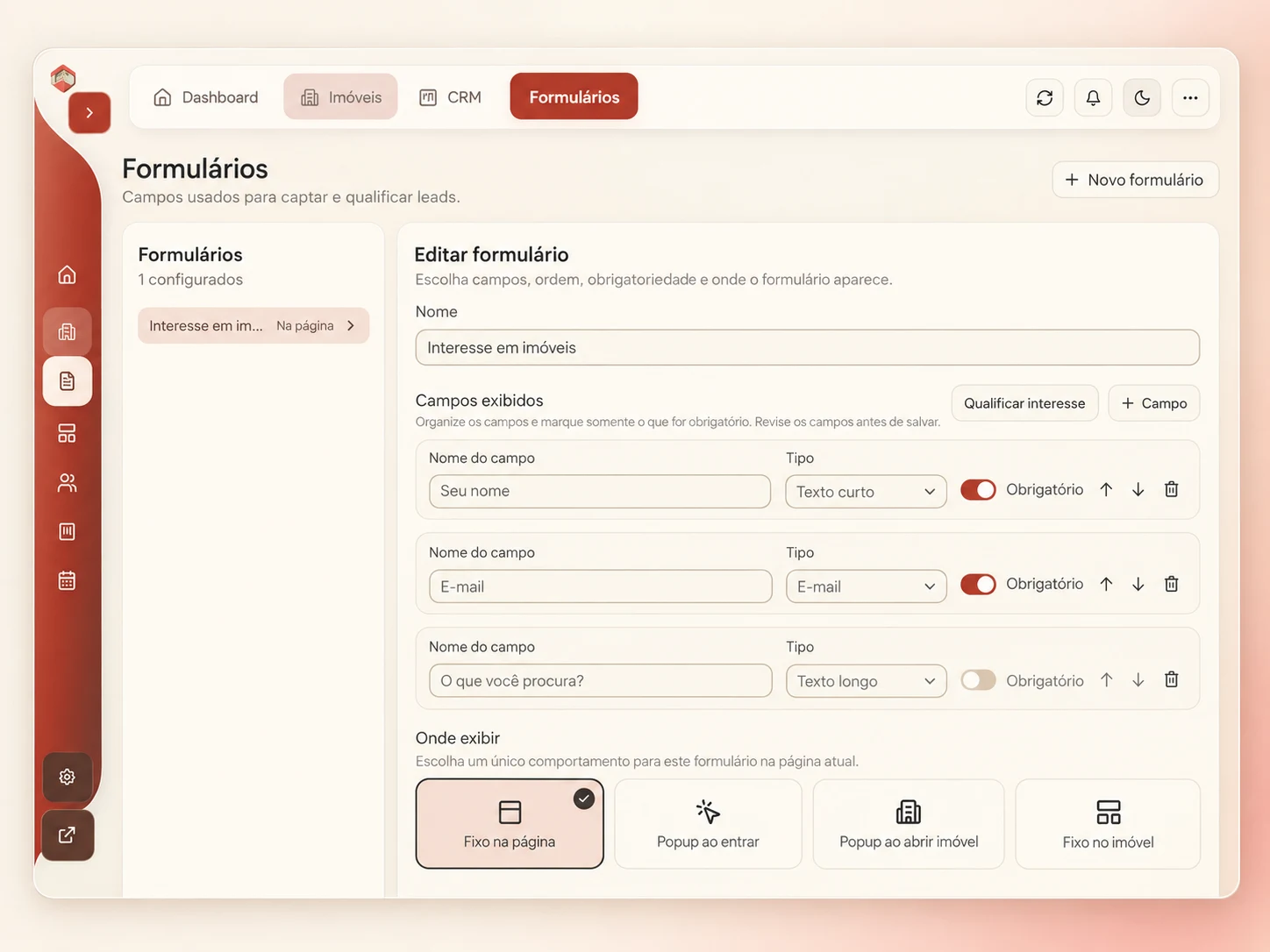Open the 'Texto longo' type dropdown
The width and height of the screenshot is (1270, 952).
866,681
